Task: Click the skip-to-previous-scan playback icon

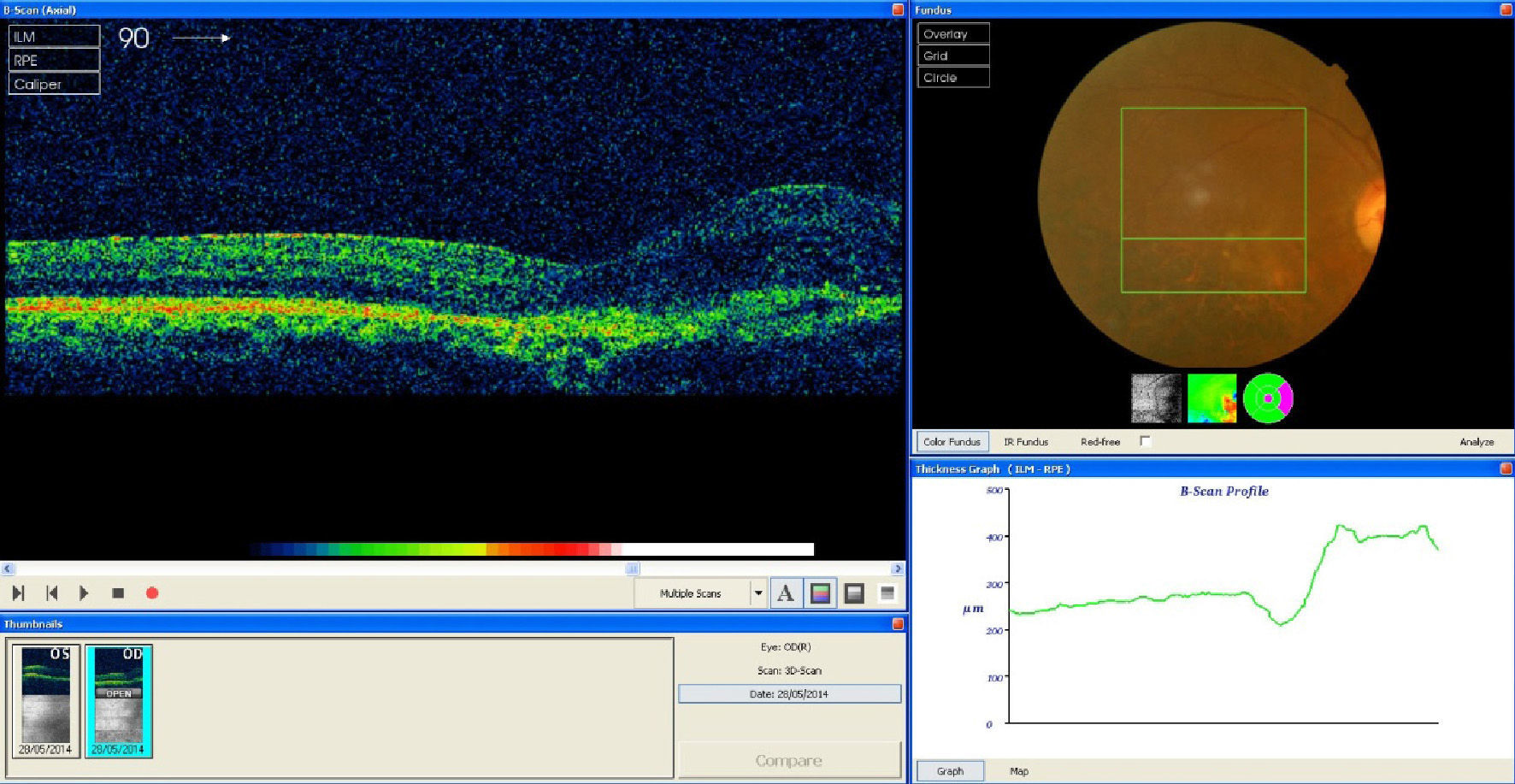Action: 52,593
